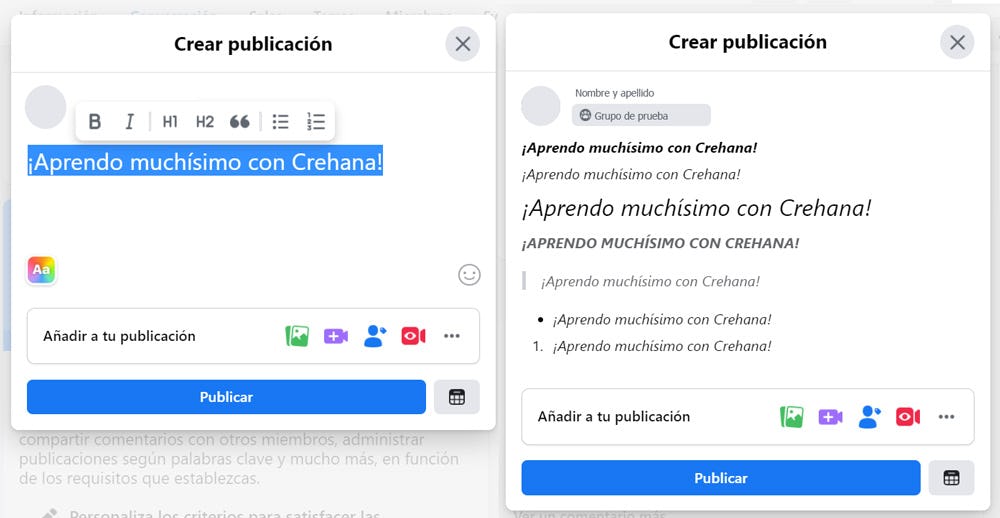This screenshot has height=518, width=1000.
Task: Apply H2 heading style
Action: [205, 122]
